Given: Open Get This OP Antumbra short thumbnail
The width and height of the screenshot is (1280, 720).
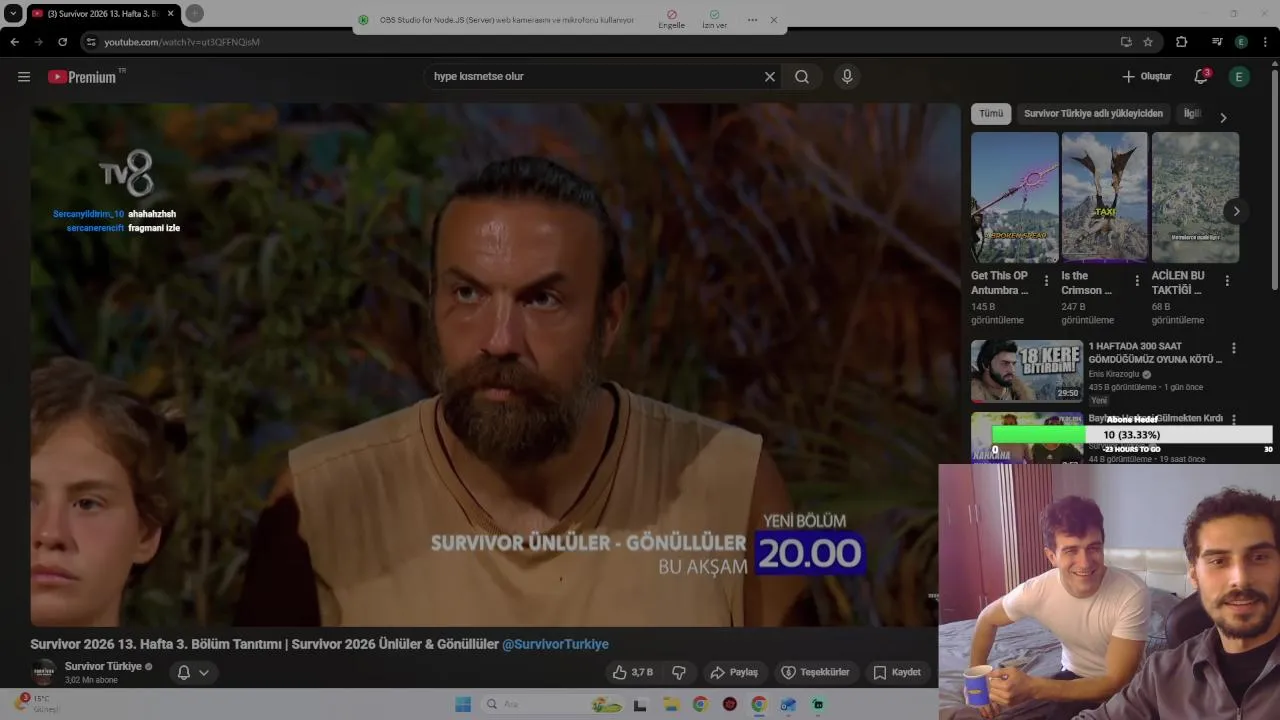Looking at the screenshot, I should point(1014,198).
